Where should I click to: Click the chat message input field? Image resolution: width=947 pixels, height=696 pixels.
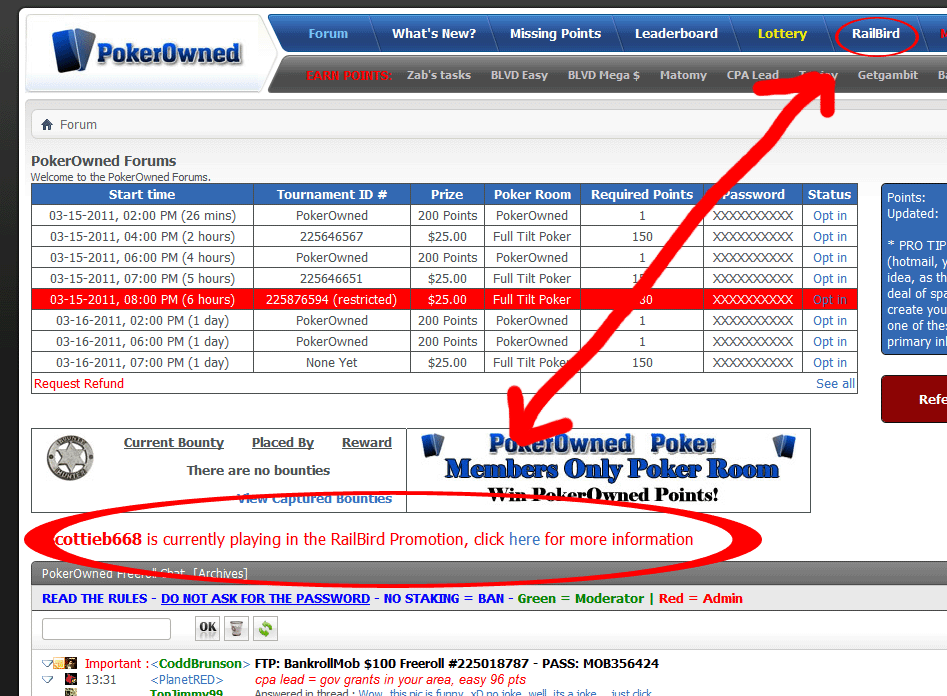pos(106,629)
